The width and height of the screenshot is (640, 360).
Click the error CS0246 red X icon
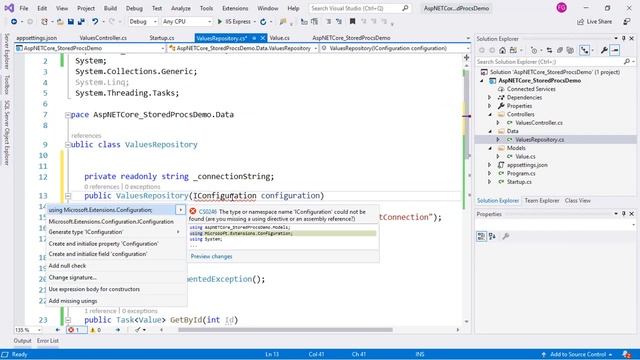[x=193, y=211]
